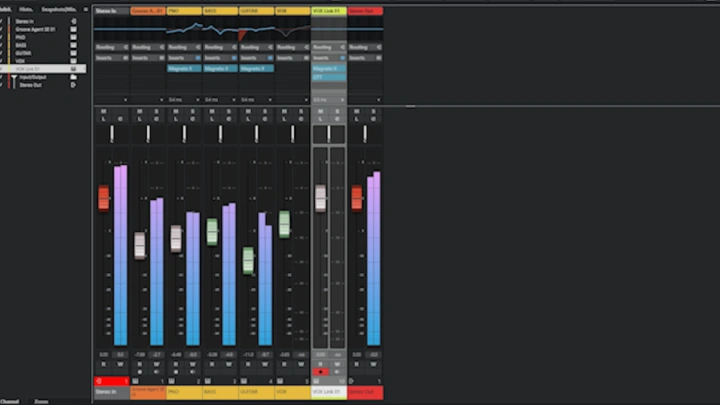
Task: Open channel settings (e) on Stereo Out channel
Action: 373,119
